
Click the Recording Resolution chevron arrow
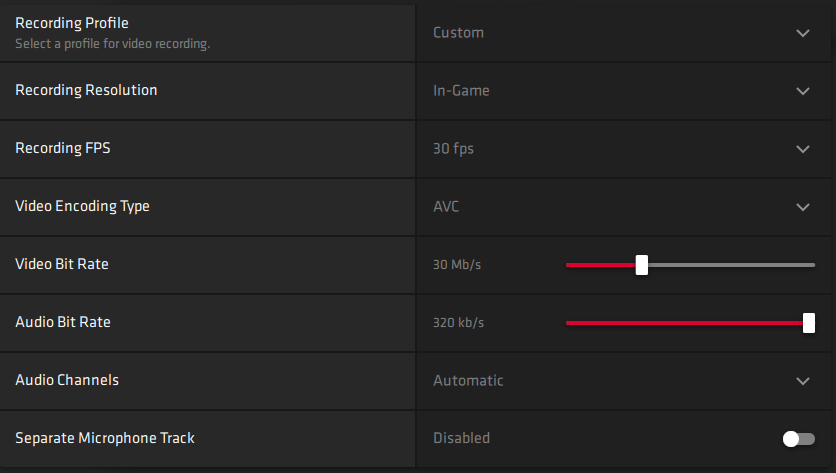(x=803, y=91)
